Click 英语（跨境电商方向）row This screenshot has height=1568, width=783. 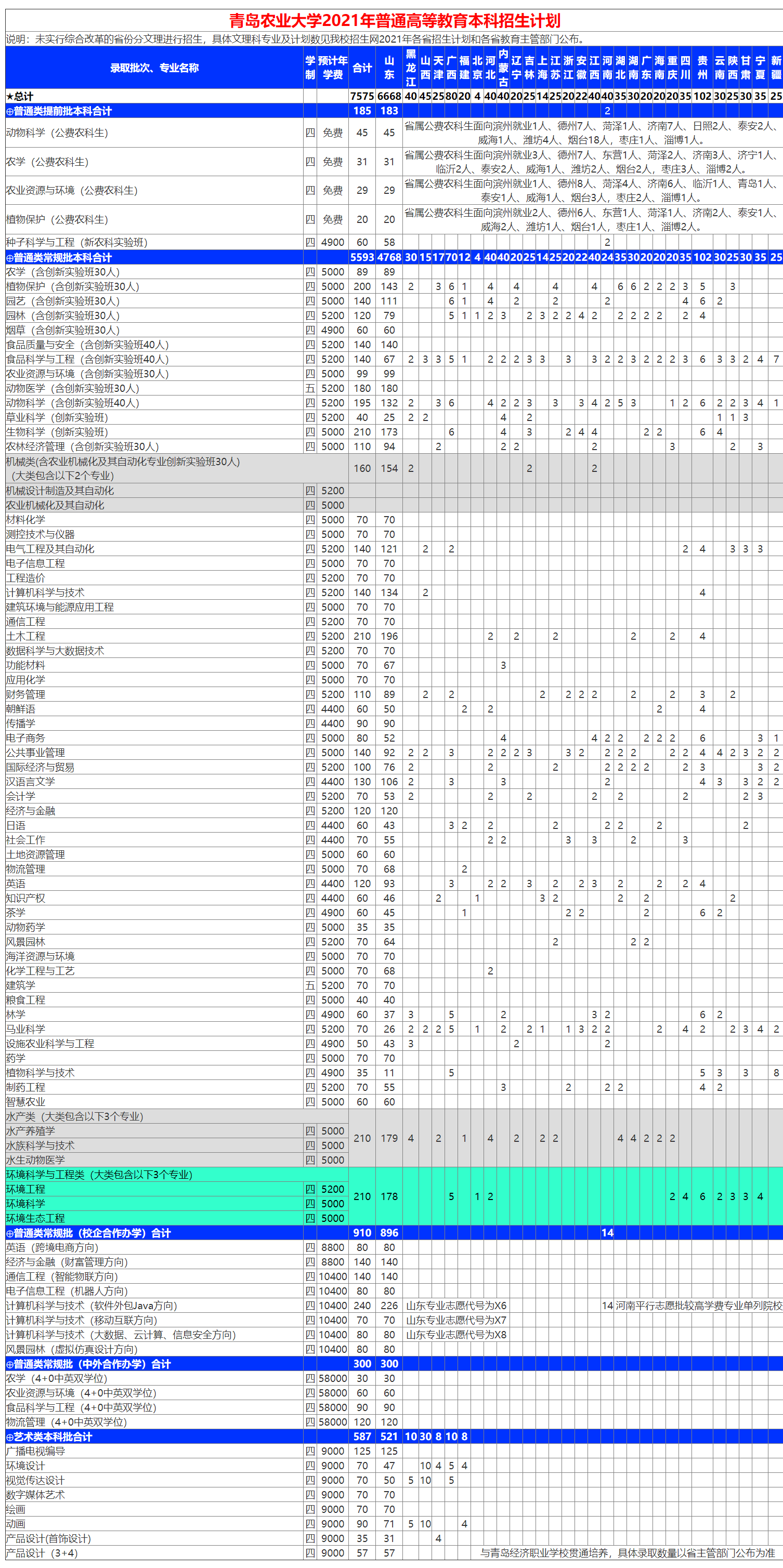(394, 1247)
